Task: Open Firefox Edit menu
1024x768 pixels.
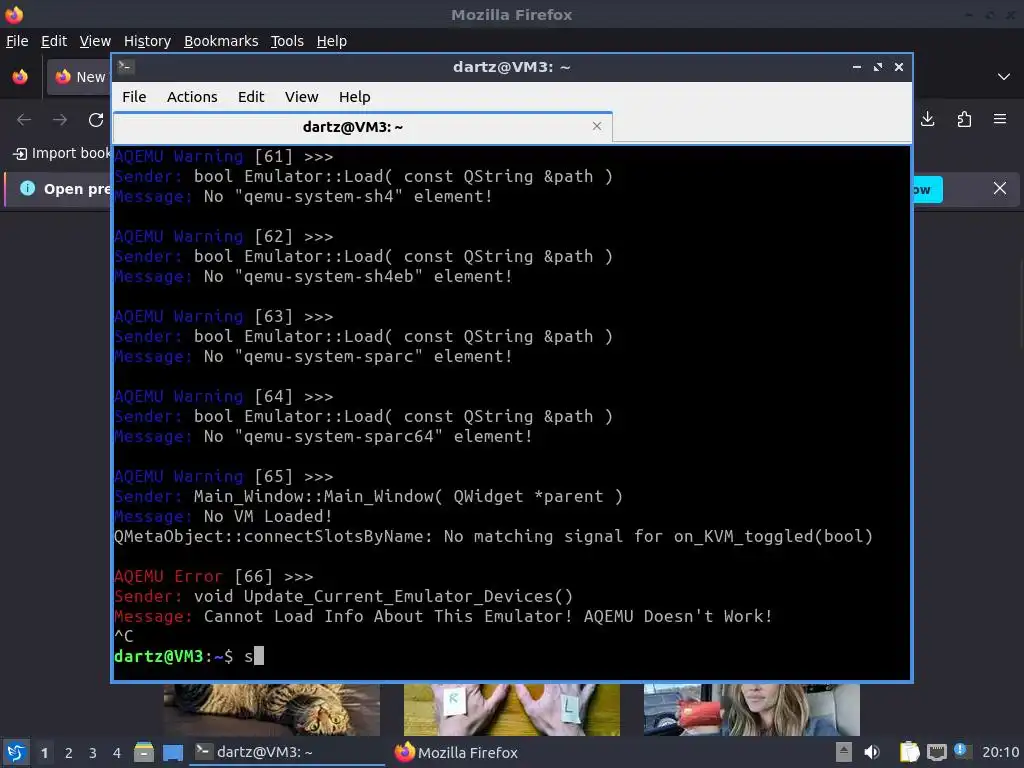Action: pyautogui.click(x=54, y=41)
